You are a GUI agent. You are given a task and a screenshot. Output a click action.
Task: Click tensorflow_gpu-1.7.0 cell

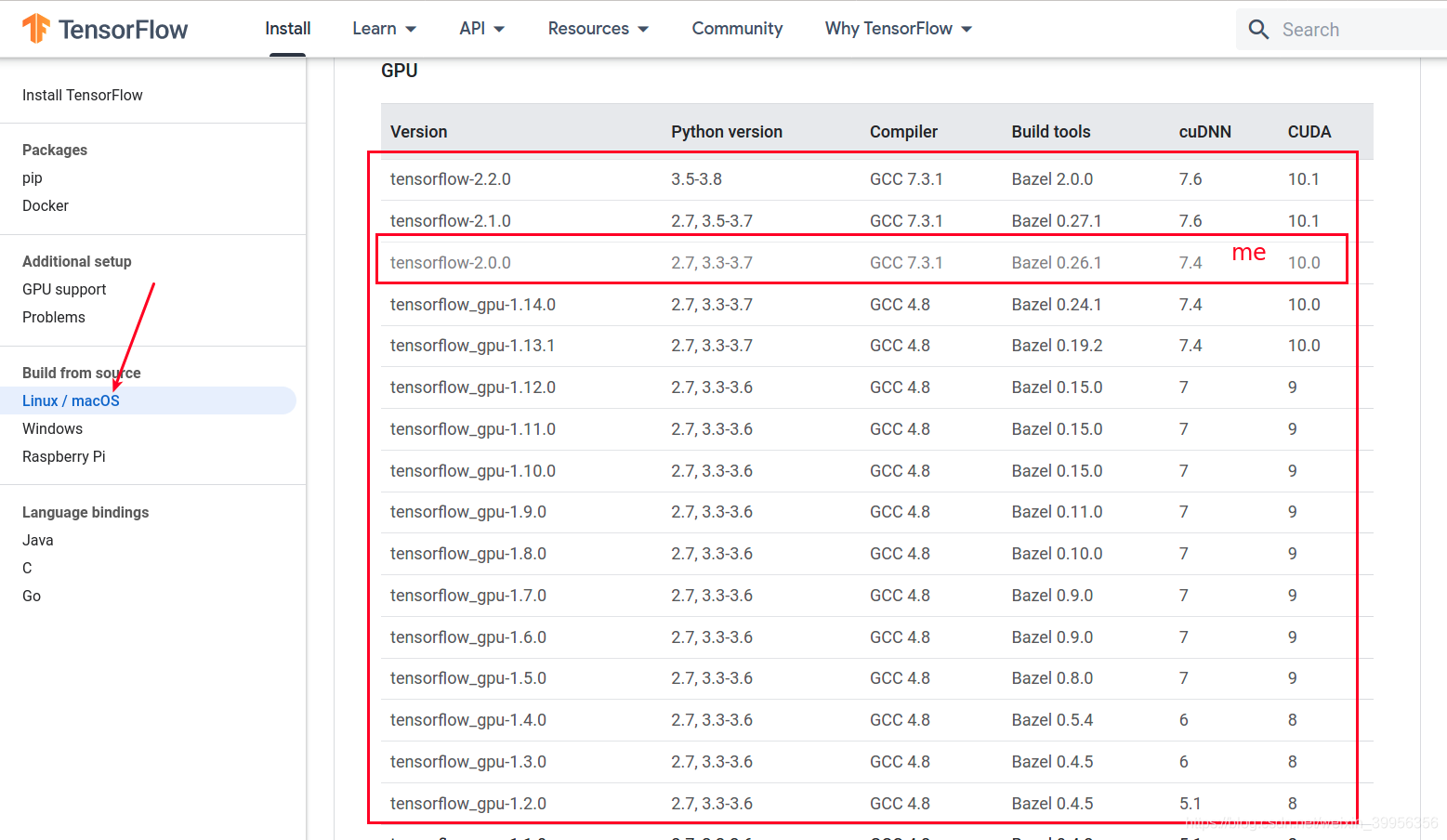pos(468,596)
